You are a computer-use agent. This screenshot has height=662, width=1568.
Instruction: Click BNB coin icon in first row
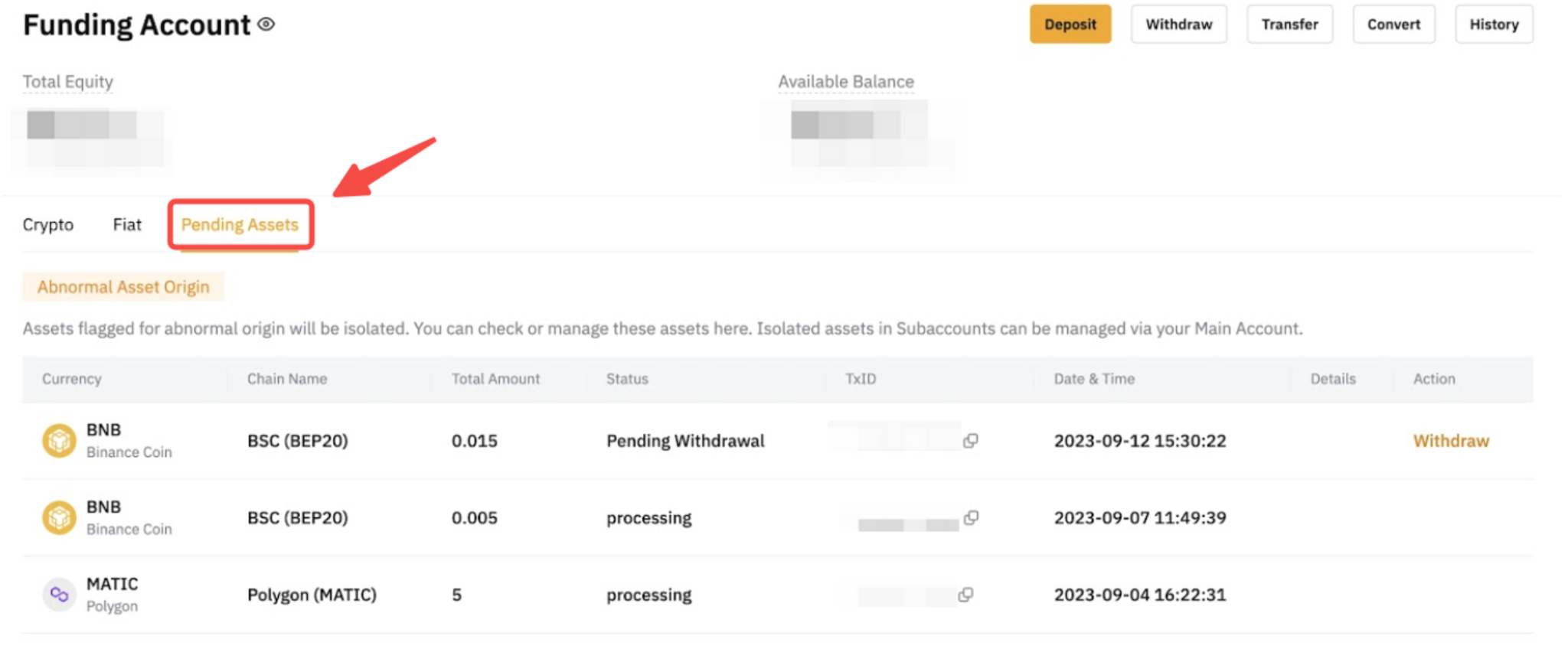coord(59,441)
